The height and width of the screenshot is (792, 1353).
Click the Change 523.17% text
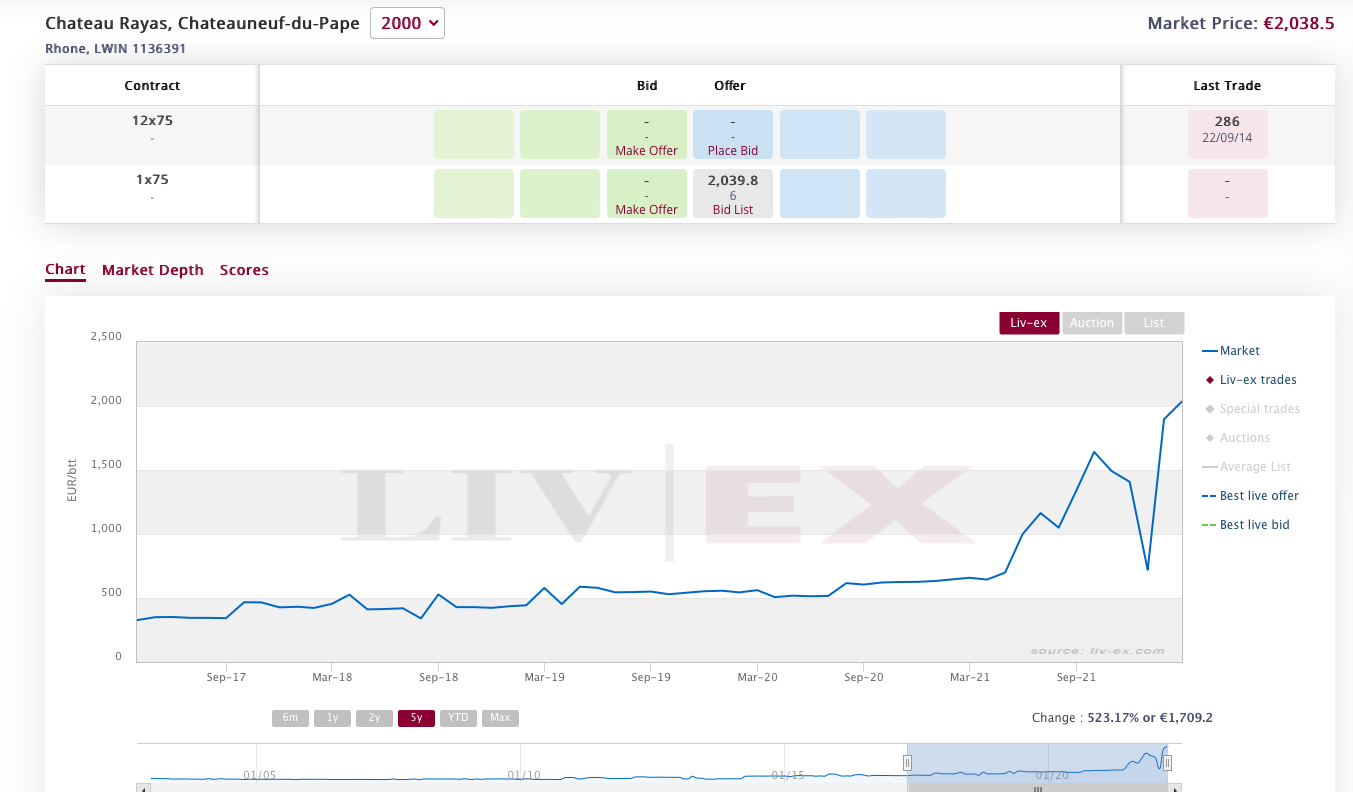1122,718
